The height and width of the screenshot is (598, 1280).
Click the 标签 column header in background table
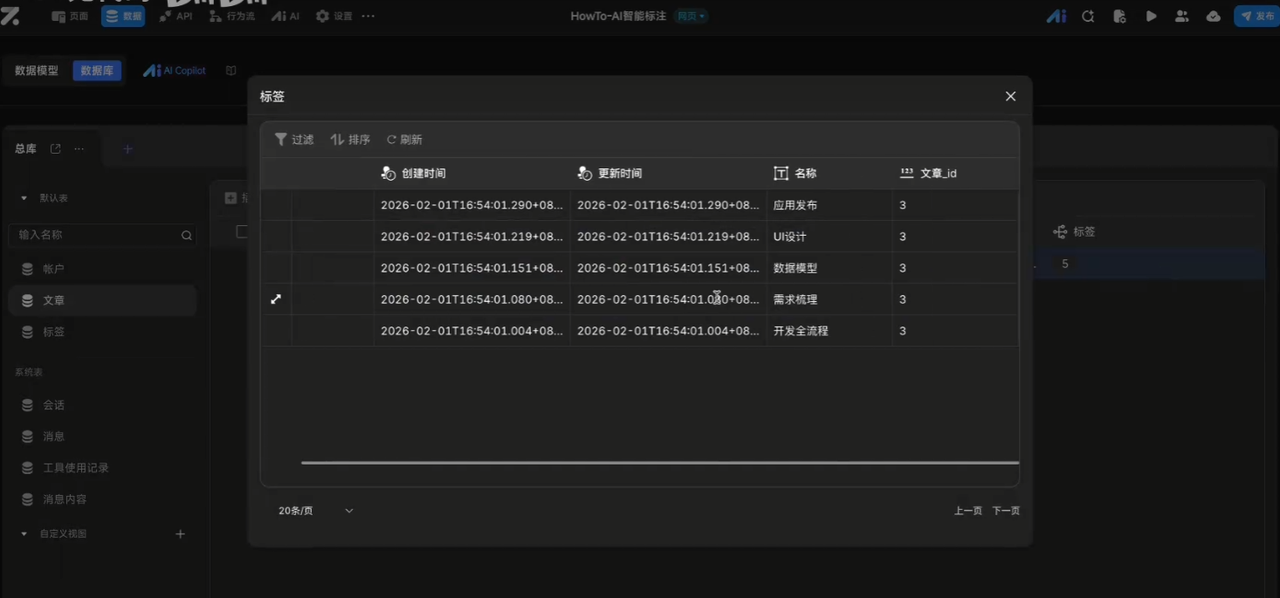coord(1076,231)
